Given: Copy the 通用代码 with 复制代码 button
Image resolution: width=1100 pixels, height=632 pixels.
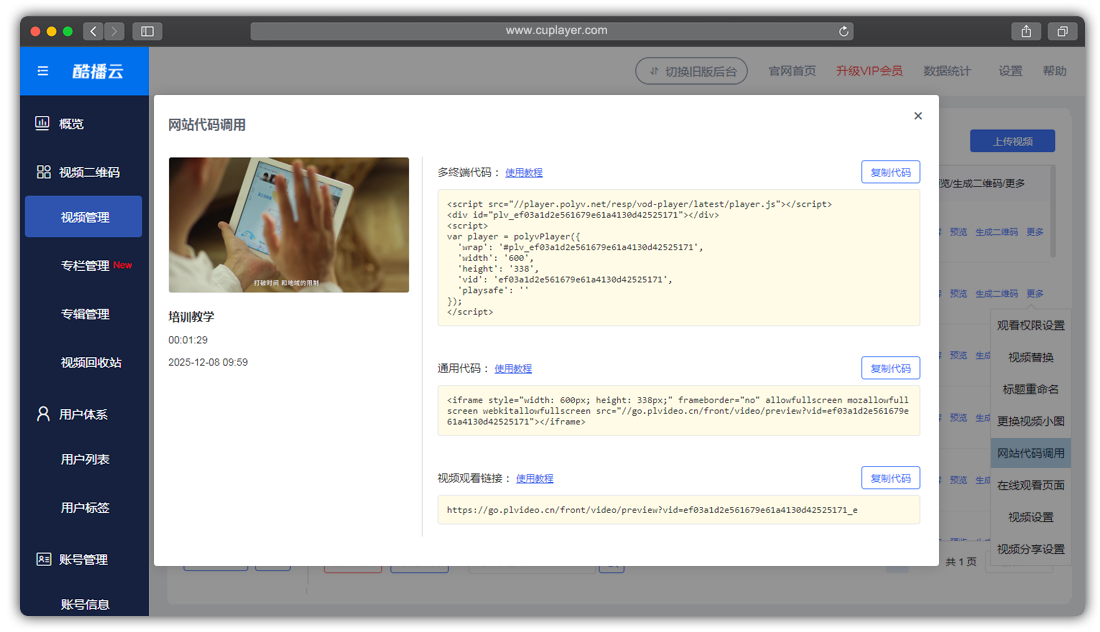Looking at the screenshot, I should pos(890,368).
